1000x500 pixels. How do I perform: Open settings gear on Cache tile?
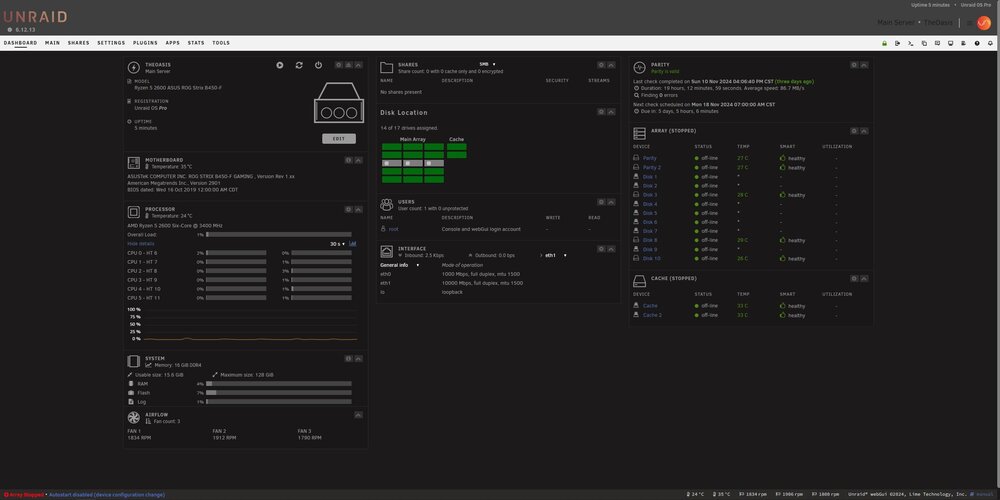[x=854, y=279]
